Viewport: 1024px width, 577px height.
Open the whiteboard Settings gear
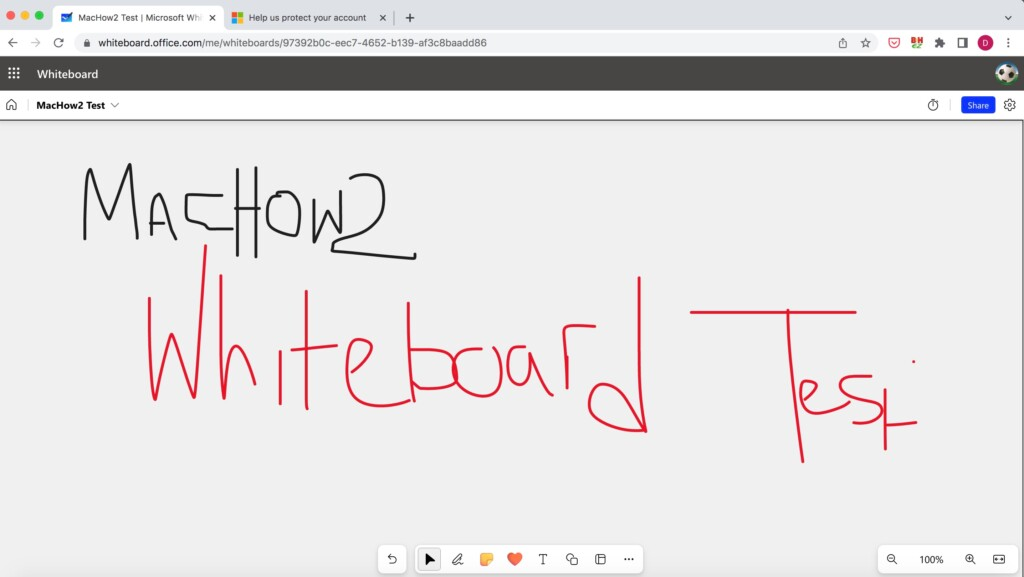(1009, 105)
